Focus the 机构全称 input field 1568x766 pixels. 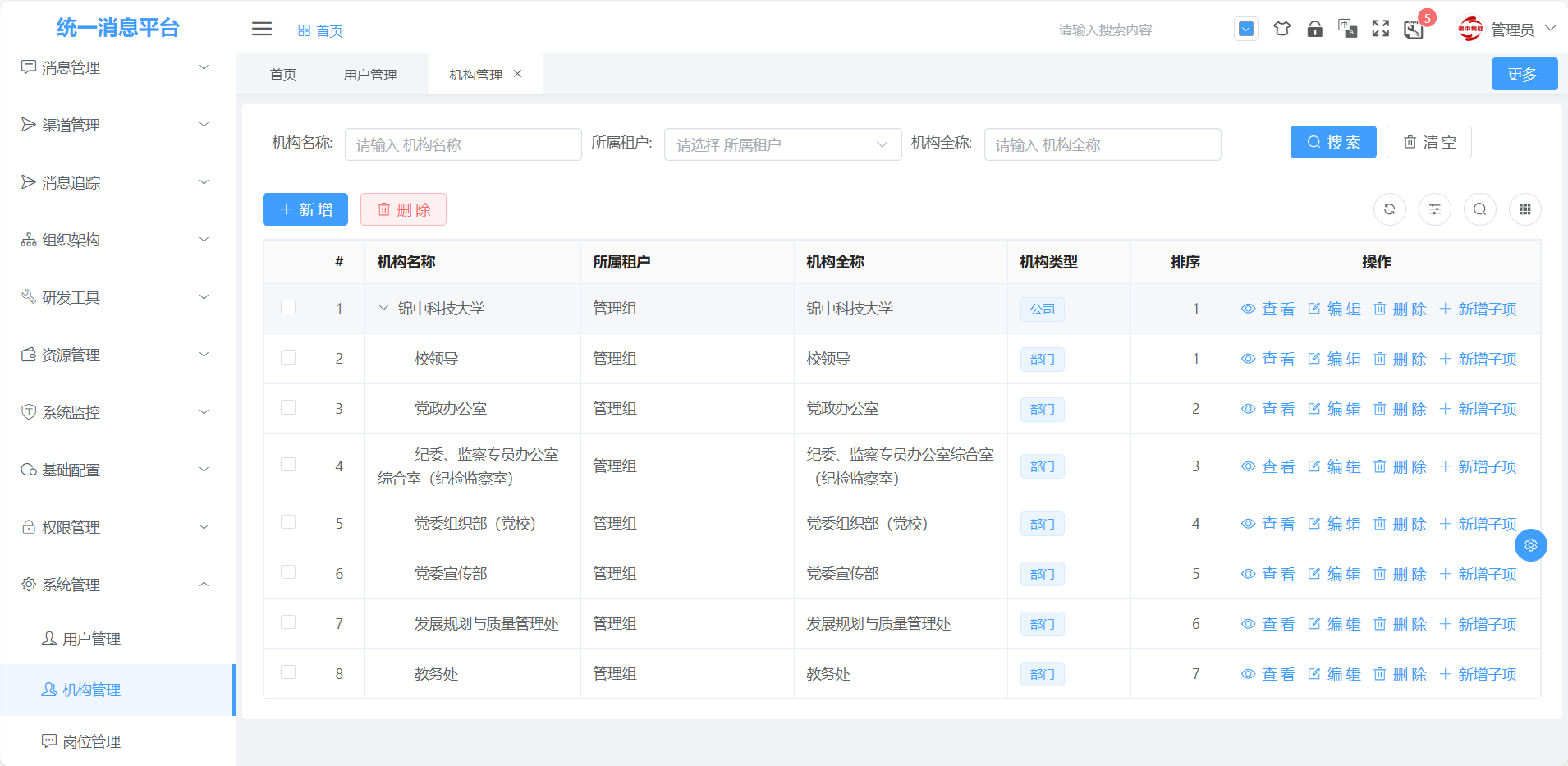point(1103,144)
